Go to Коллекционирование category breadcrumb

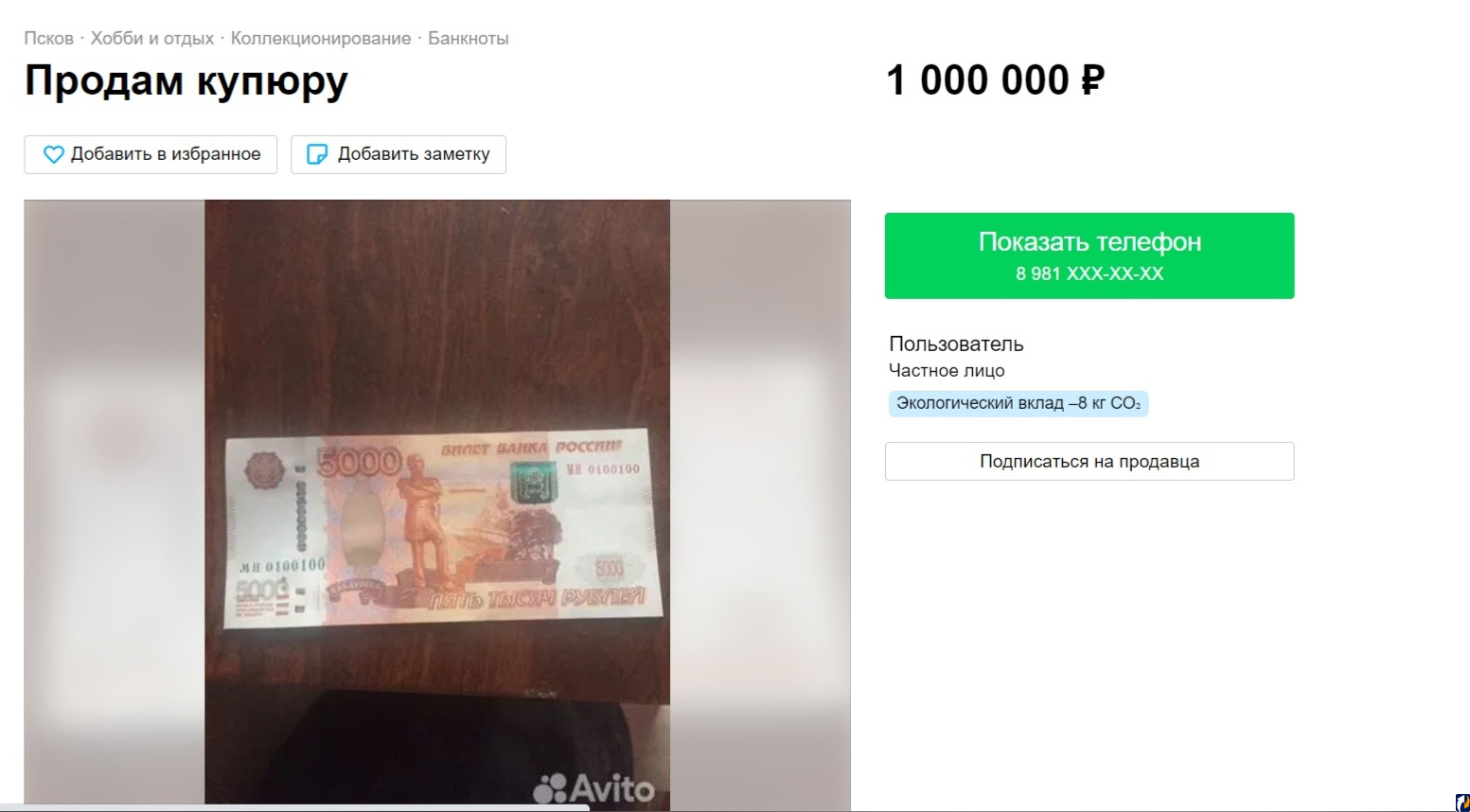pyautogui.click(x=321, y=39)
